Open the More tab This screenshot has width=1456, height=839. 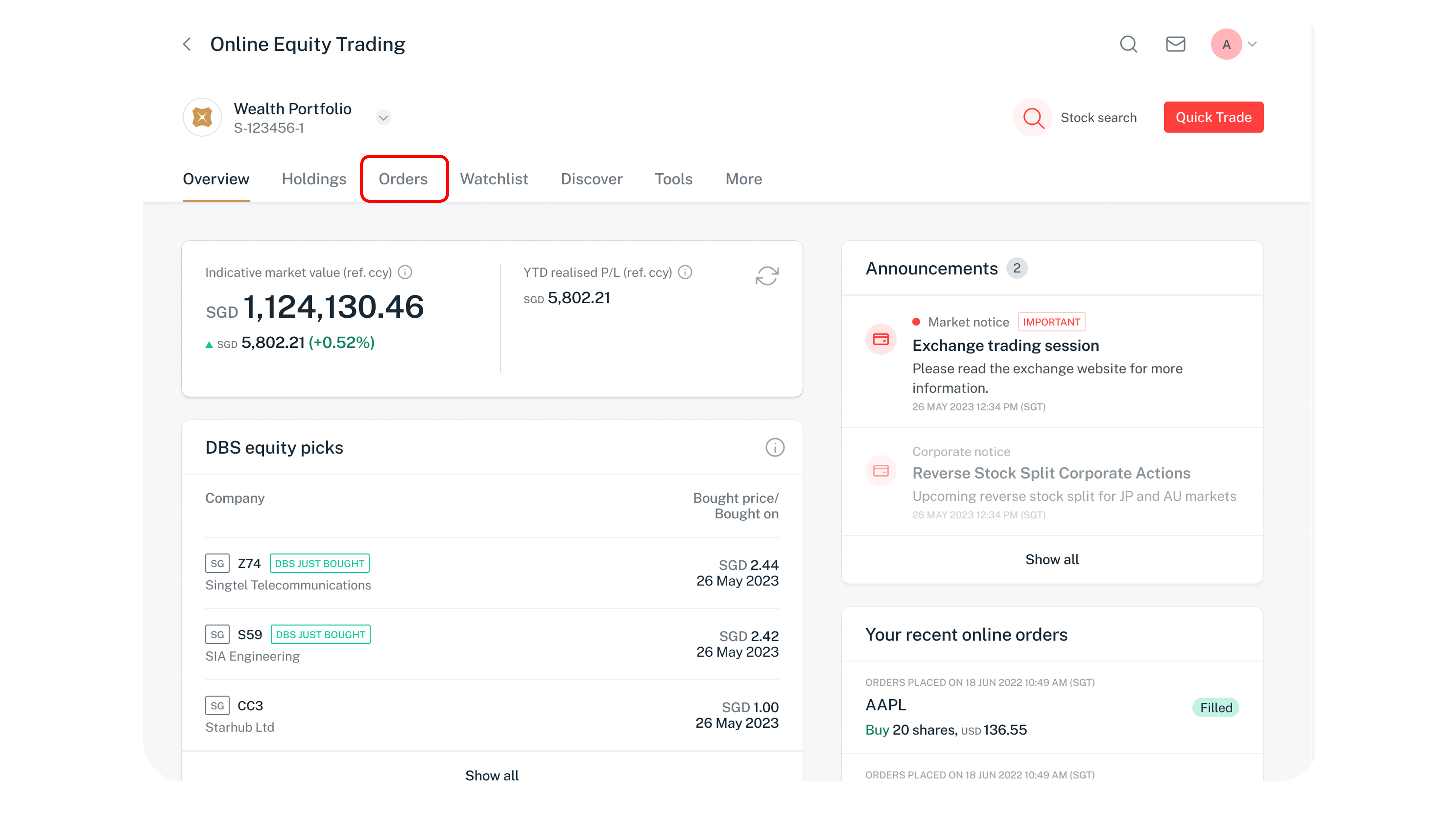pos(744,179)
